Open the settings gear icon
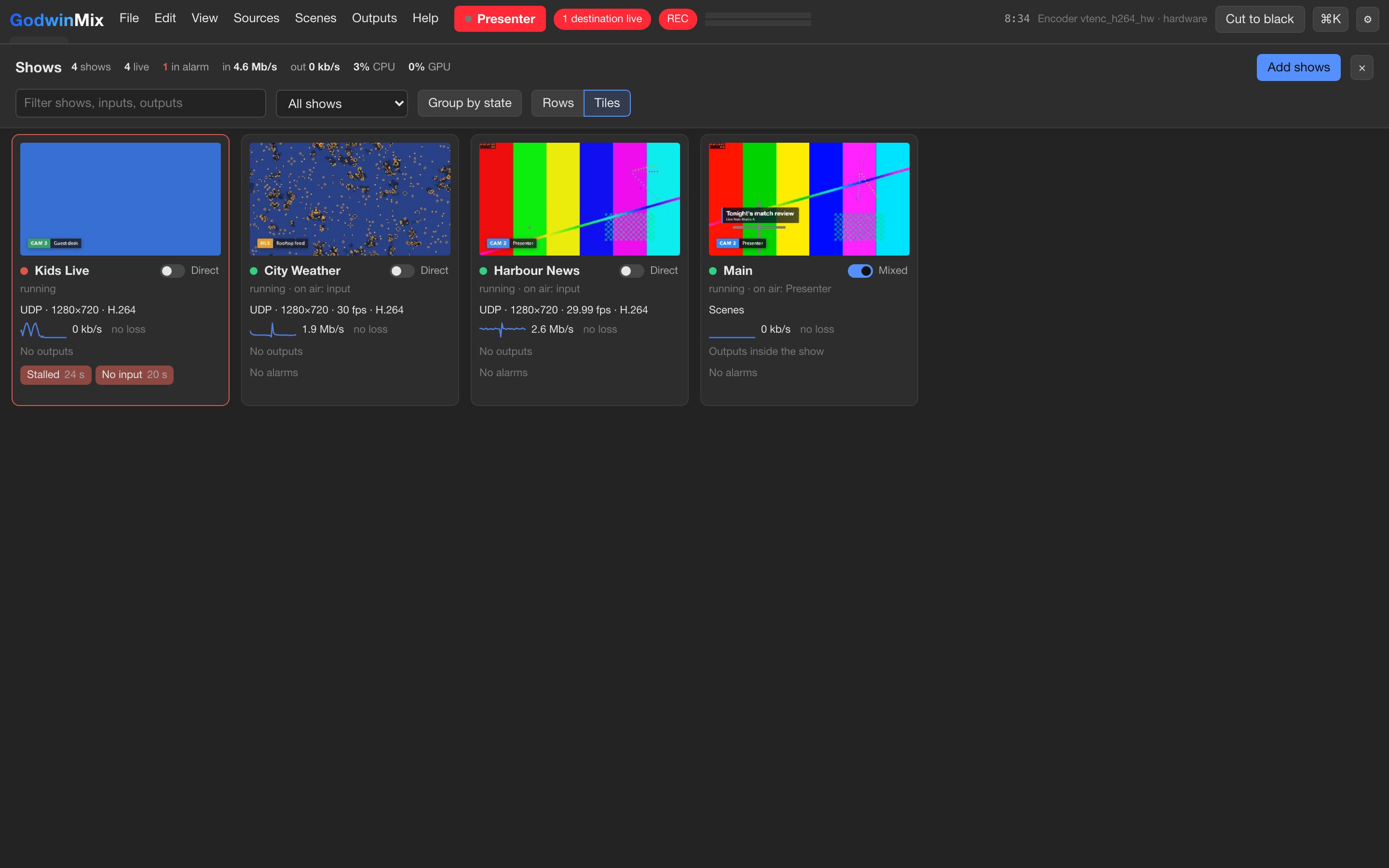 coord(1367,19)
